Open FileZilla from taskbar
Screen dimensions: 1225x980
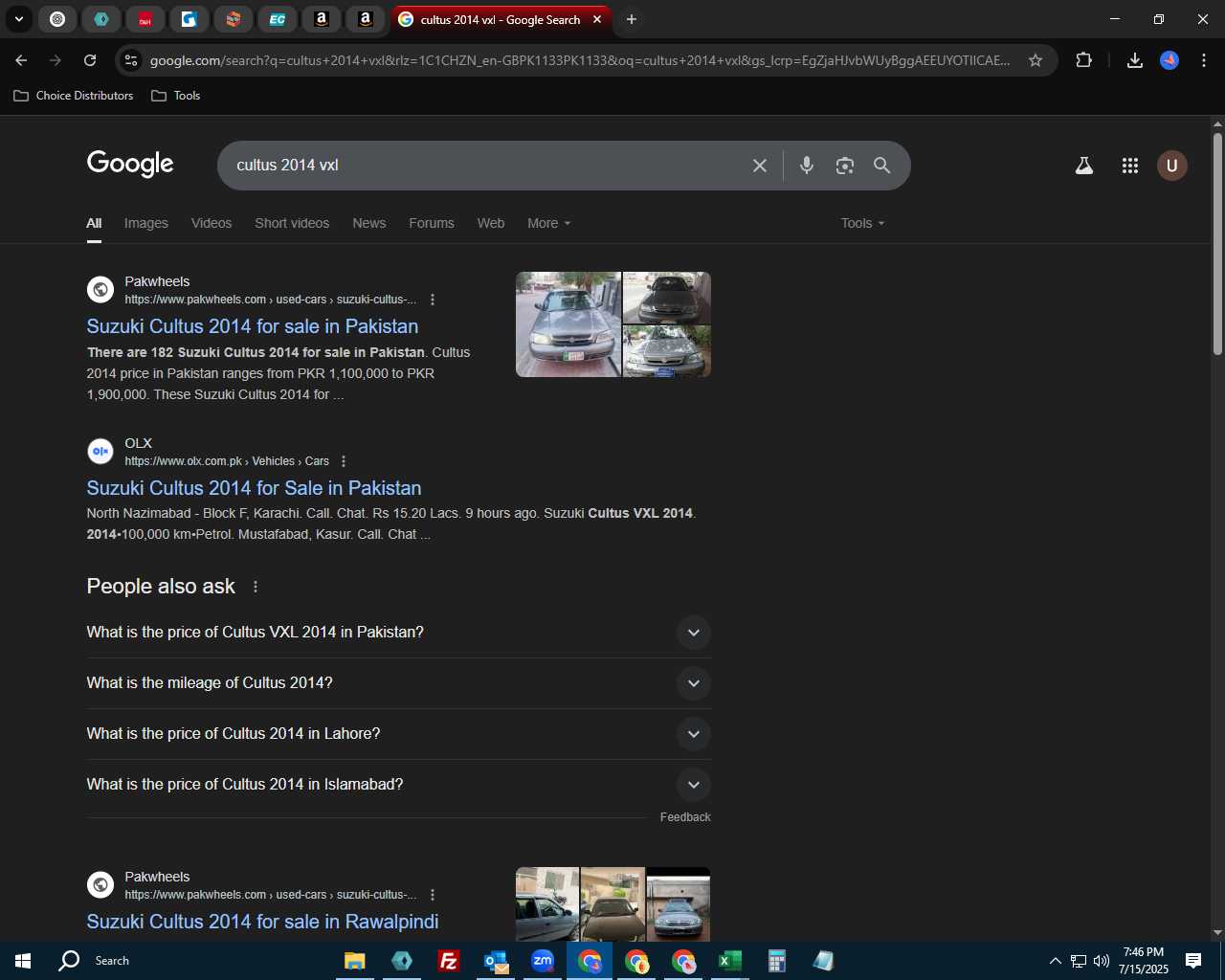tap(448, 961)
